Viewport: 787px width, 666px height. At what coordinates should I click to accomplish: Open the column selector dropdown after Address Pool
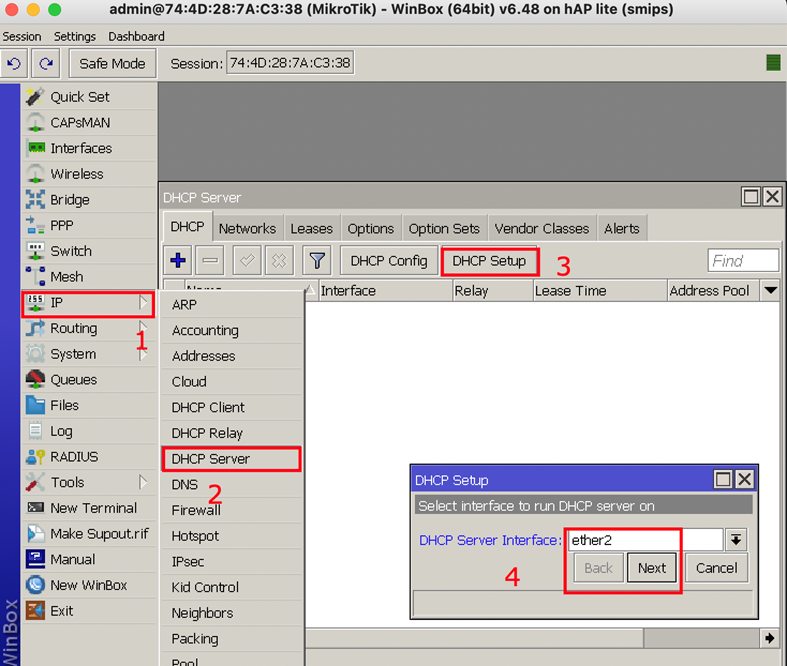click(x=770, y=290)
